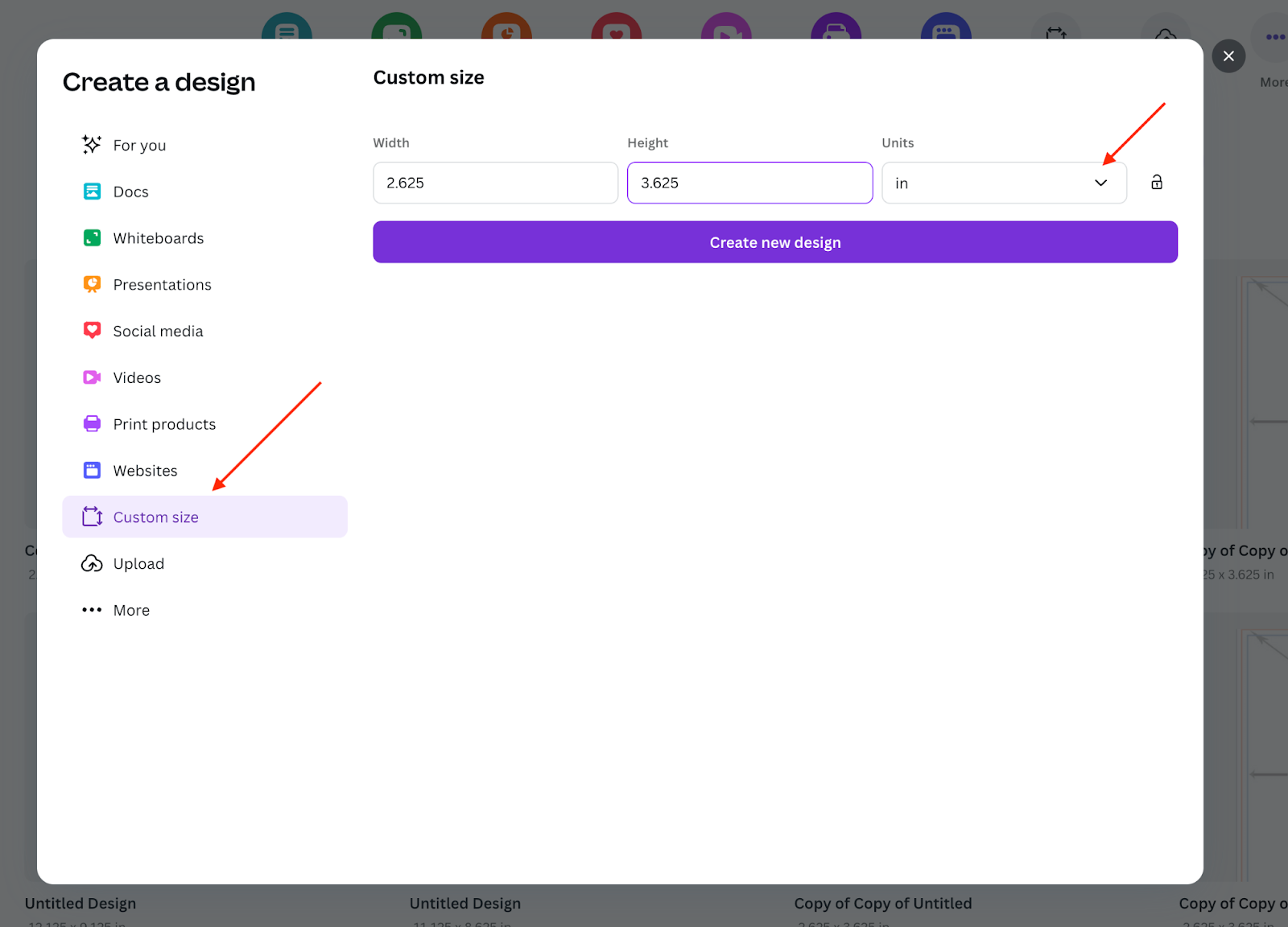
Task: Pick the Videos camera icon
Action: [x=92, y=377]
